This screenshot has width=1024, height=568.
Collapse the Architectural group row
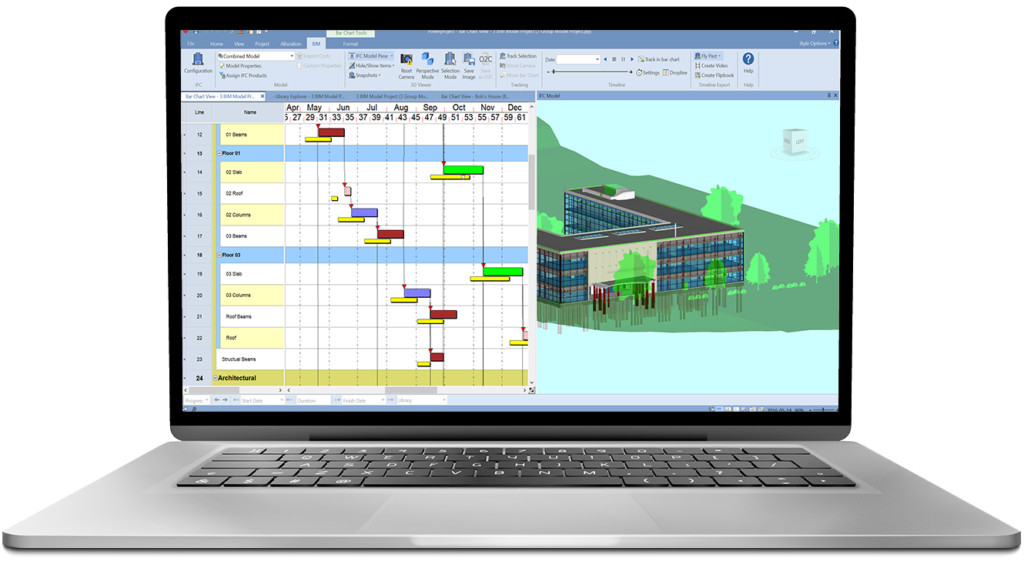(x=216, y=378)
